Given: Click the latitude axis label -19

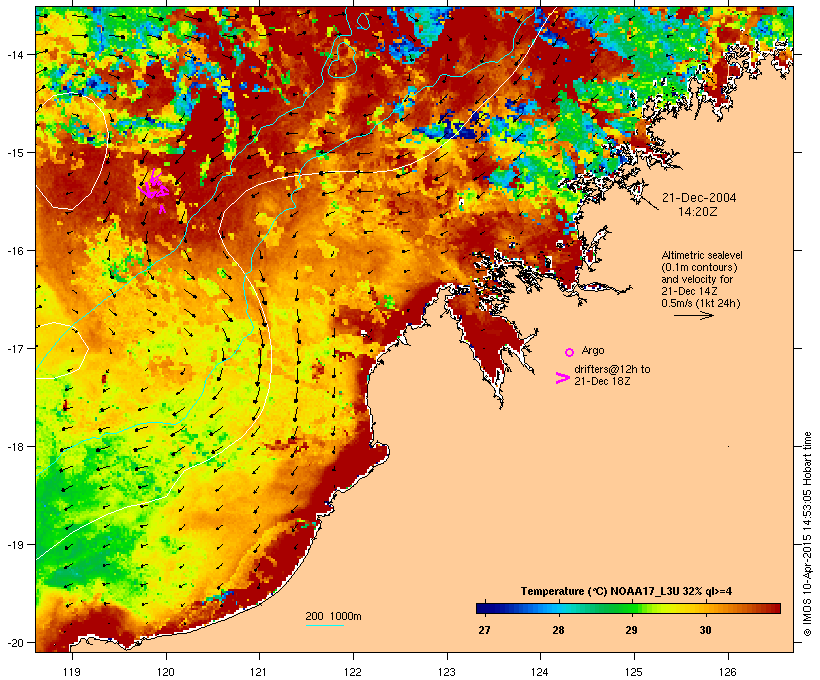Looking at the screenshot, I should pyautogui.click(x=15, y=545).
